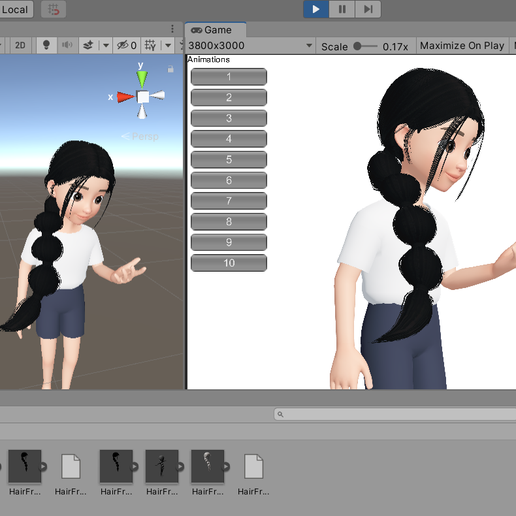Toggle the Local pivot rotation button
The width and height of the screenshot is (516, 516).
tap(15, 10)
